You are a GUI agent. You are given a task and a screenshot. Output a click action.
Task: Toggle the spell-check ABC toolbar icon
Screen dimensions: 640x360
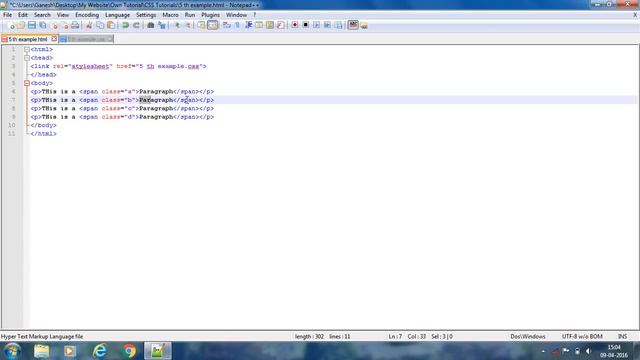tap(353, 25)
